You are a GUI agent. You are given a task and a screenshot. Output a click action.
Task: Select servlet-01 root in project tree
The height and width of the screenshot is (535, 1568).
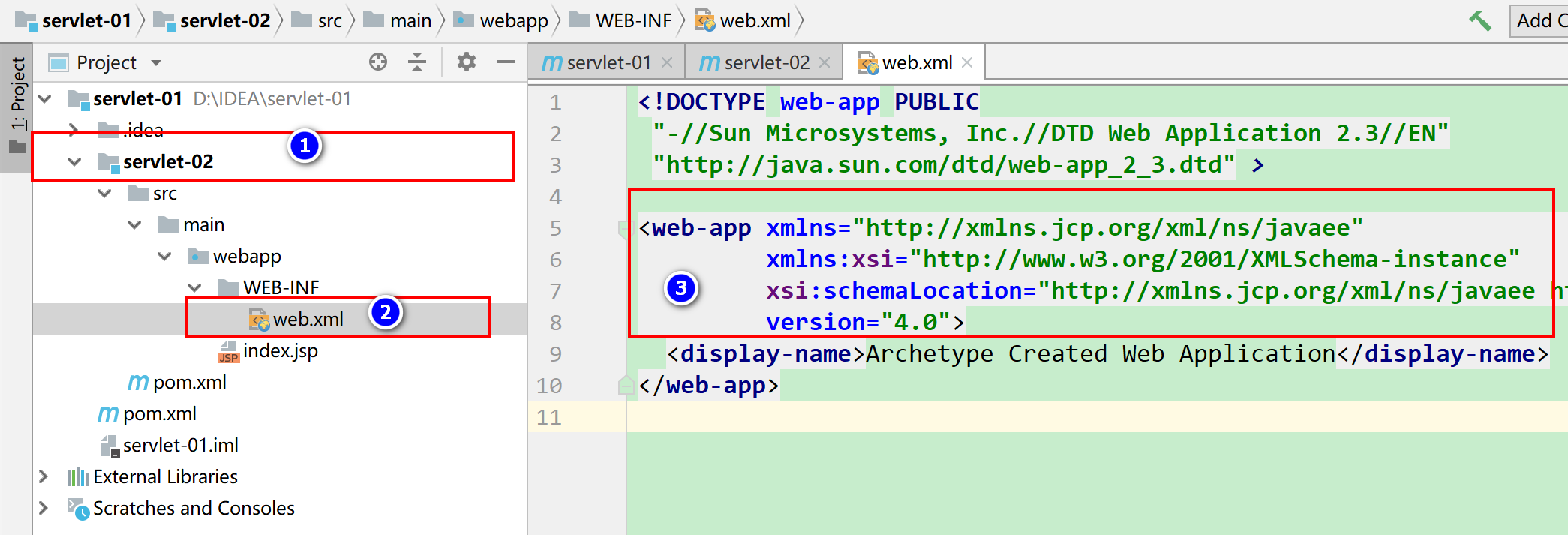(x=137, y=98)
